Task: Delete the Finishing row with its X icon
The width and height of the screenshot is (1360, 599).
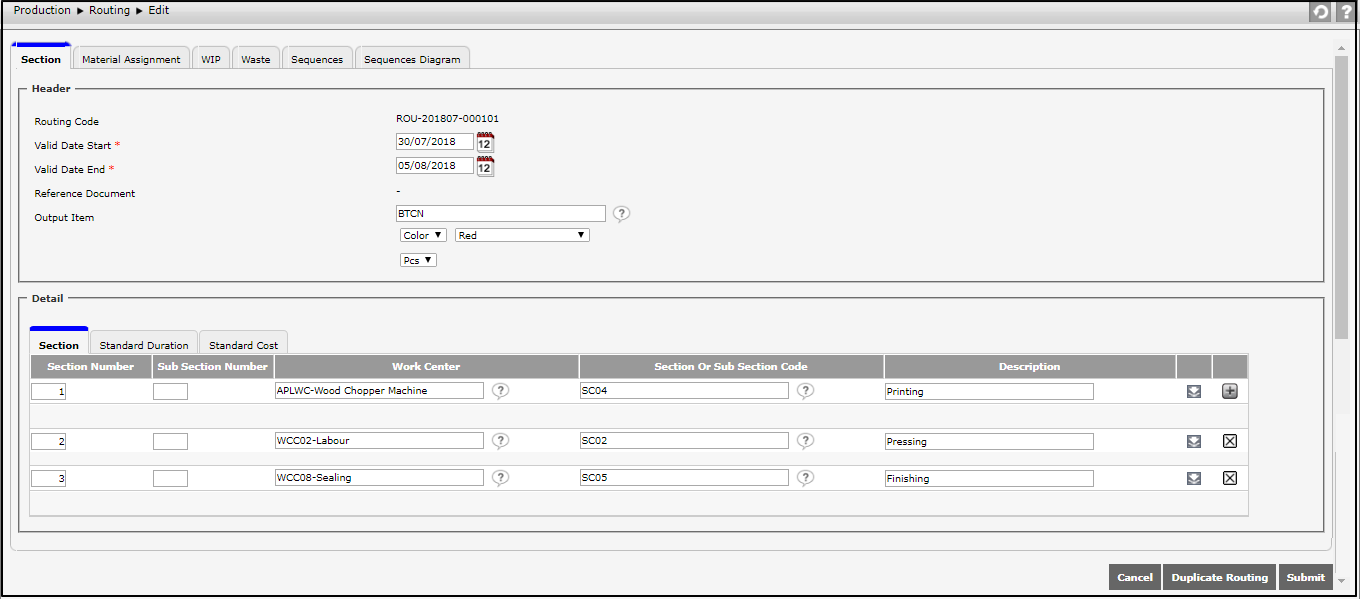Action: tap(1230, 478)
